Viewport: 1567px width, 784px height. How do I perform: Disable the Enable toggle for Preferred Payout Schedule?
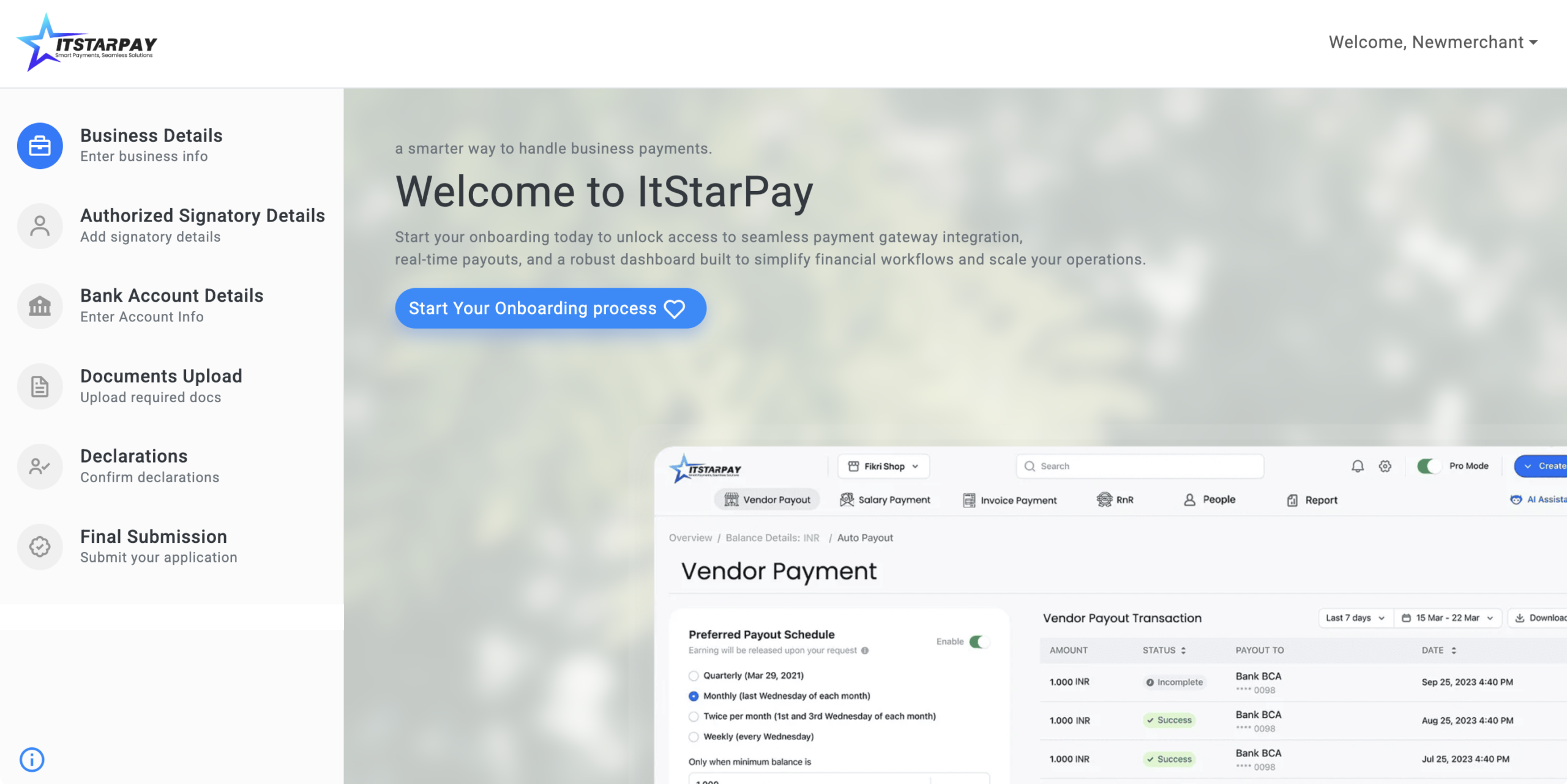point(979,641)
